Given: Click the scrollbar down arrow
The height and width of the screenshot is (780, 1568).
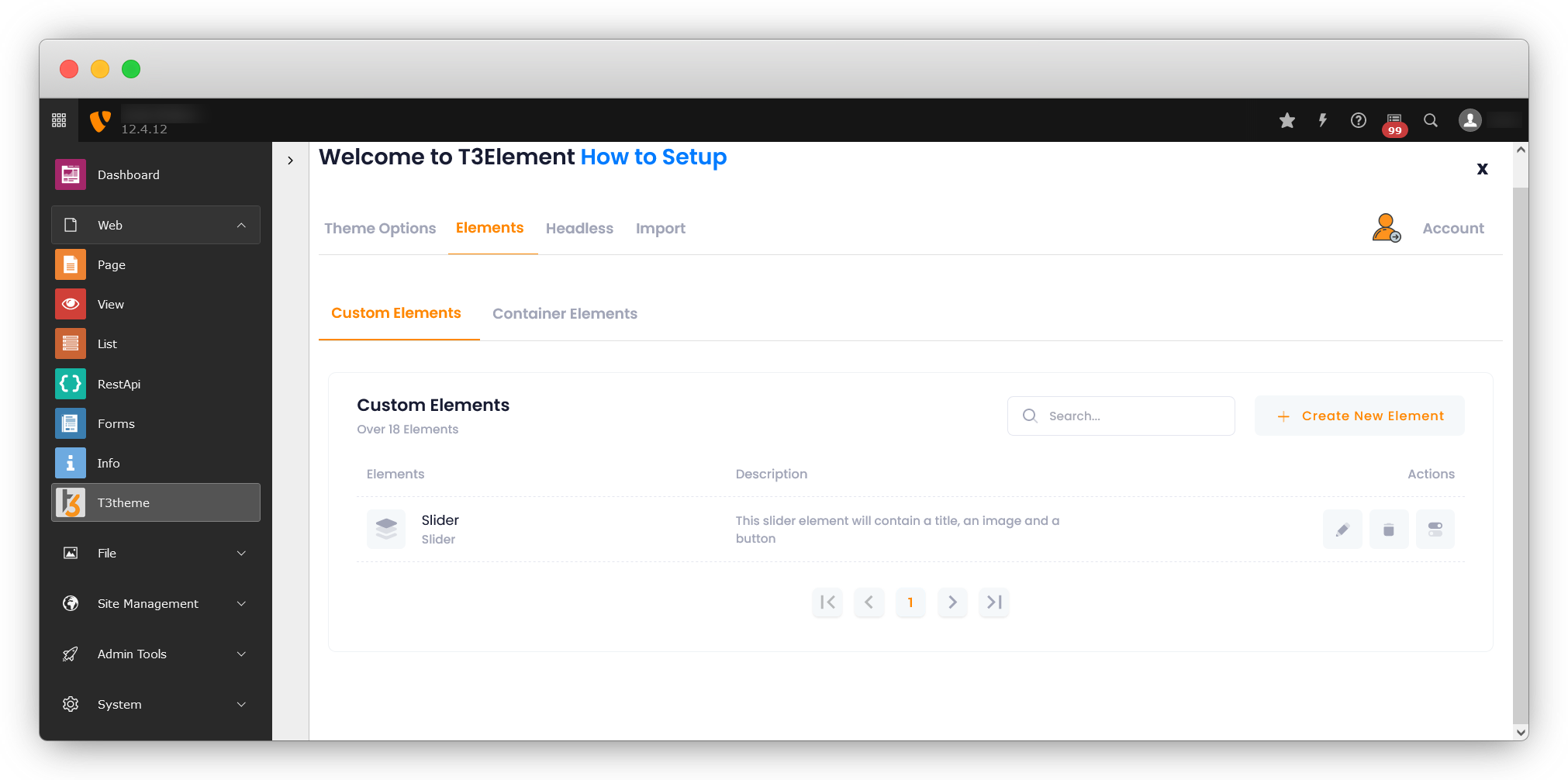Looking at the screenshot, I should pos(1521,732).
